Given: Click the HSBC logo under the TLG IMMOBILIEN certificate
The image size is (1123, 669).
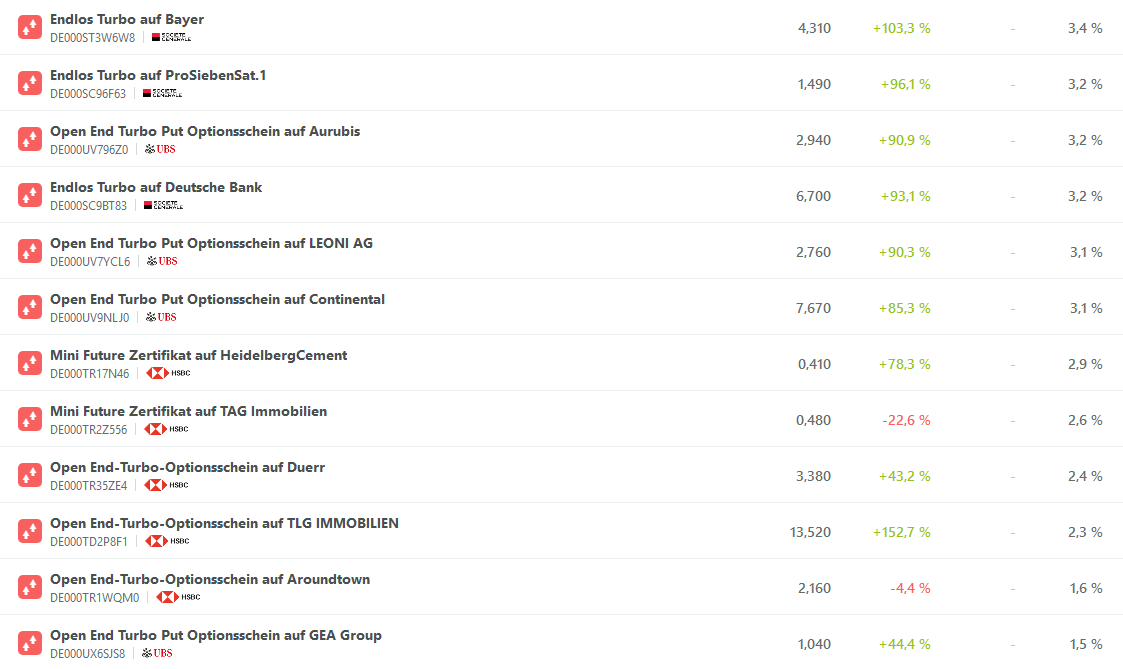Looking at the screenshot, I should [168, 541].
